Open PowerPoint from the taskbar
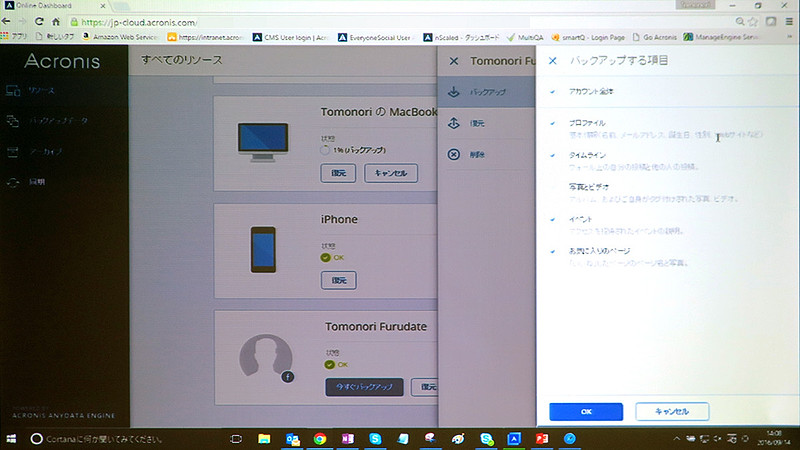The width and height of the screenshot is (800, 450). 542,439
